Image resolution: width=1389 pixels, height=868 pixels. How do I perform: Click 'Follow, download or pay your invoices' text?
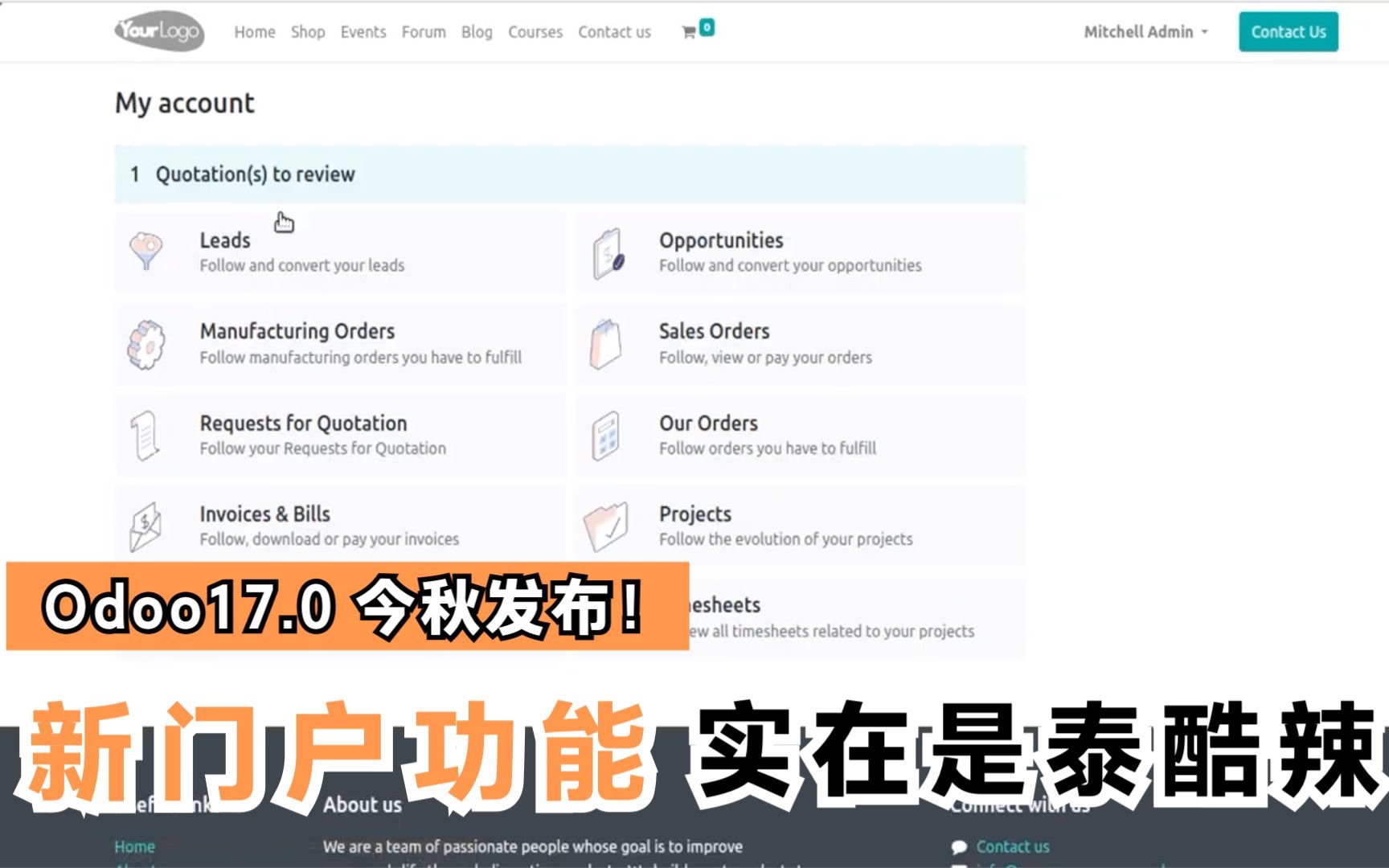[x=330, y=539]
